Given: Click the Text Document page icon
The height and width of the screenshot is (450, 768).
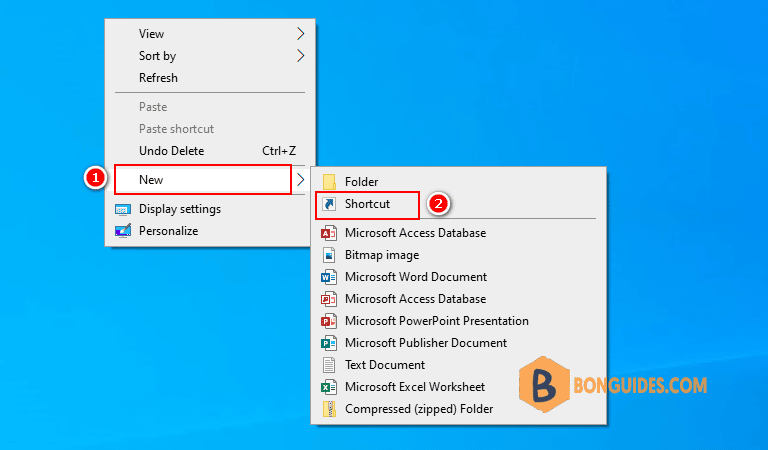Looking at the screenshot, I should (329, 365).
